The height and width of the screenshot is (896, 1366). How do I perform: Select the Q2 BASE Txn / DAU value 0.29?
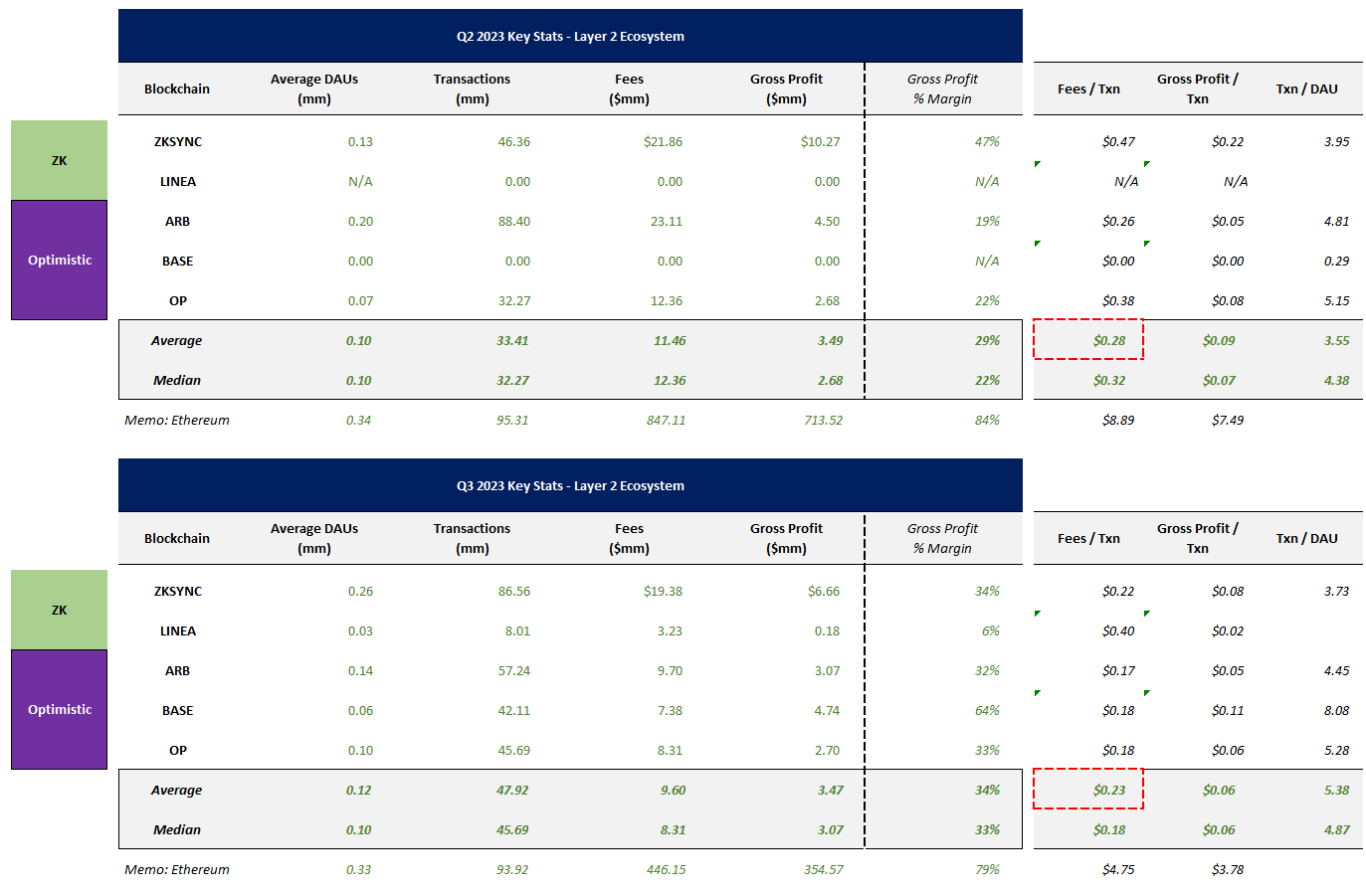point(1336,261)
